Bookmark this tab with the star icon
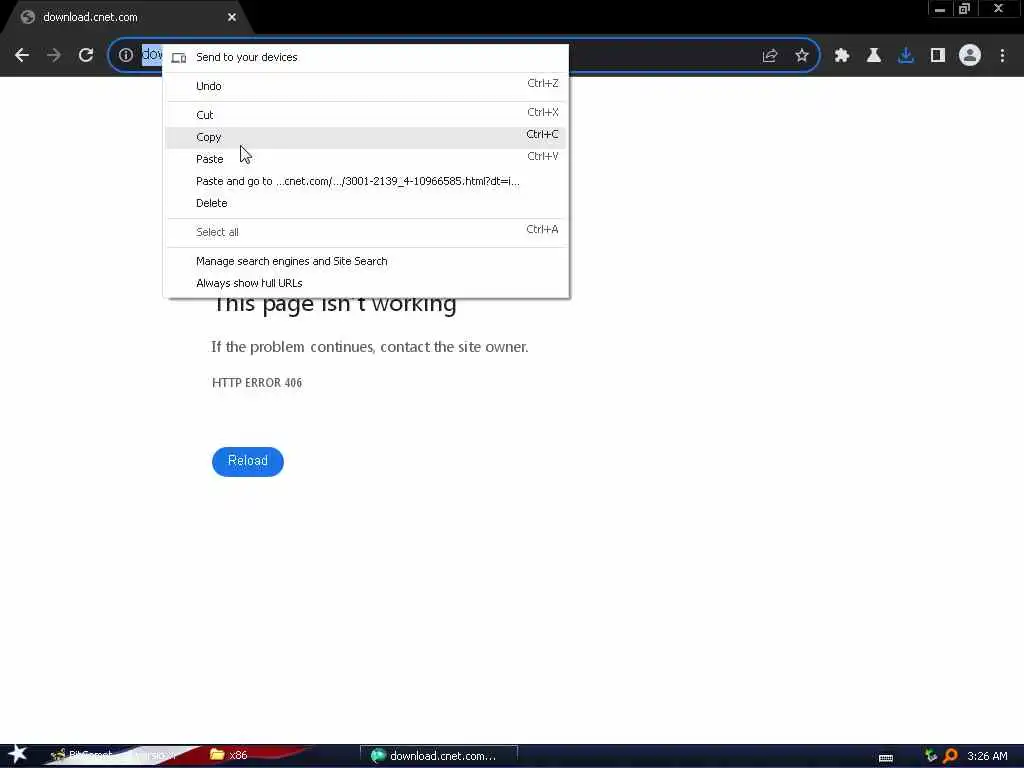Screen dimensions: 1024x768 pyautogui.click(x=802, y=56)
